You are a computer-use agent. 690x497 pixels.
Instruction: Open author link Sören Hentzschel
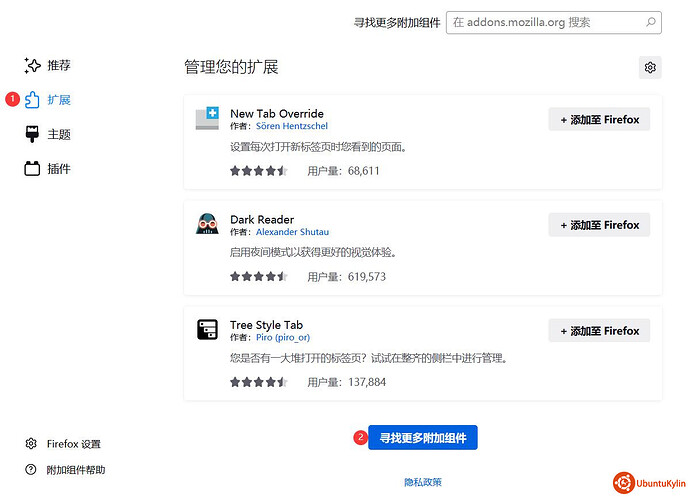click(292, 126)
